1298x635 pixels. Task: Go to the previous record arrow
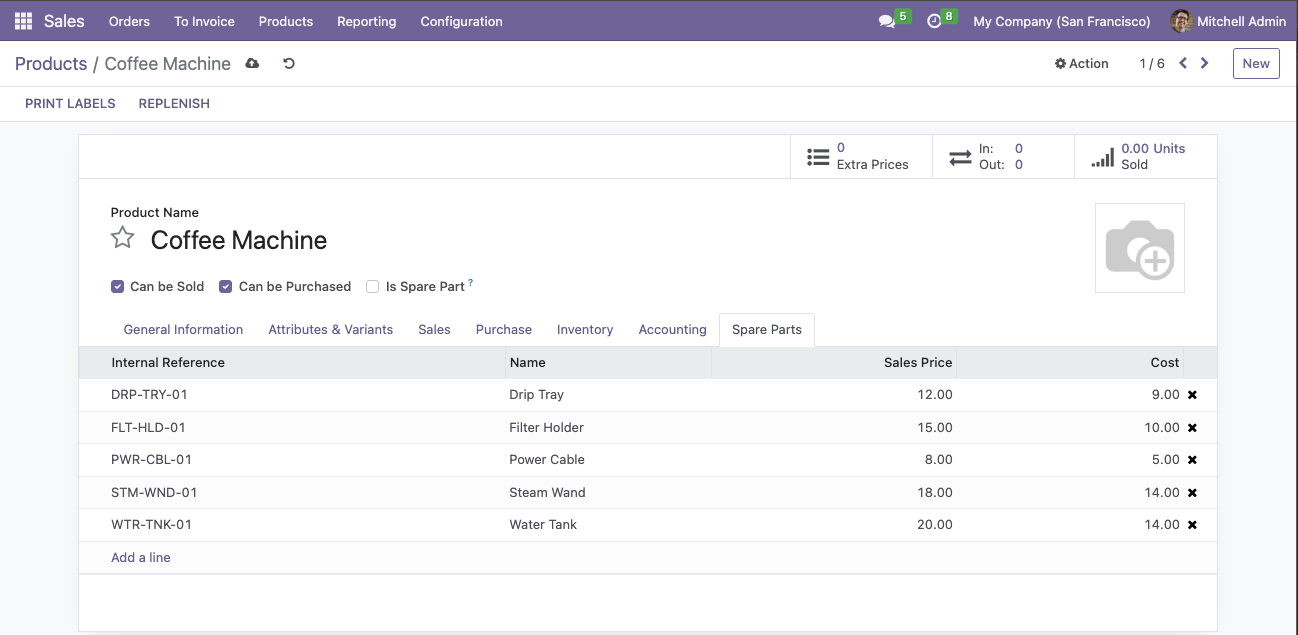click(1183, 63)
